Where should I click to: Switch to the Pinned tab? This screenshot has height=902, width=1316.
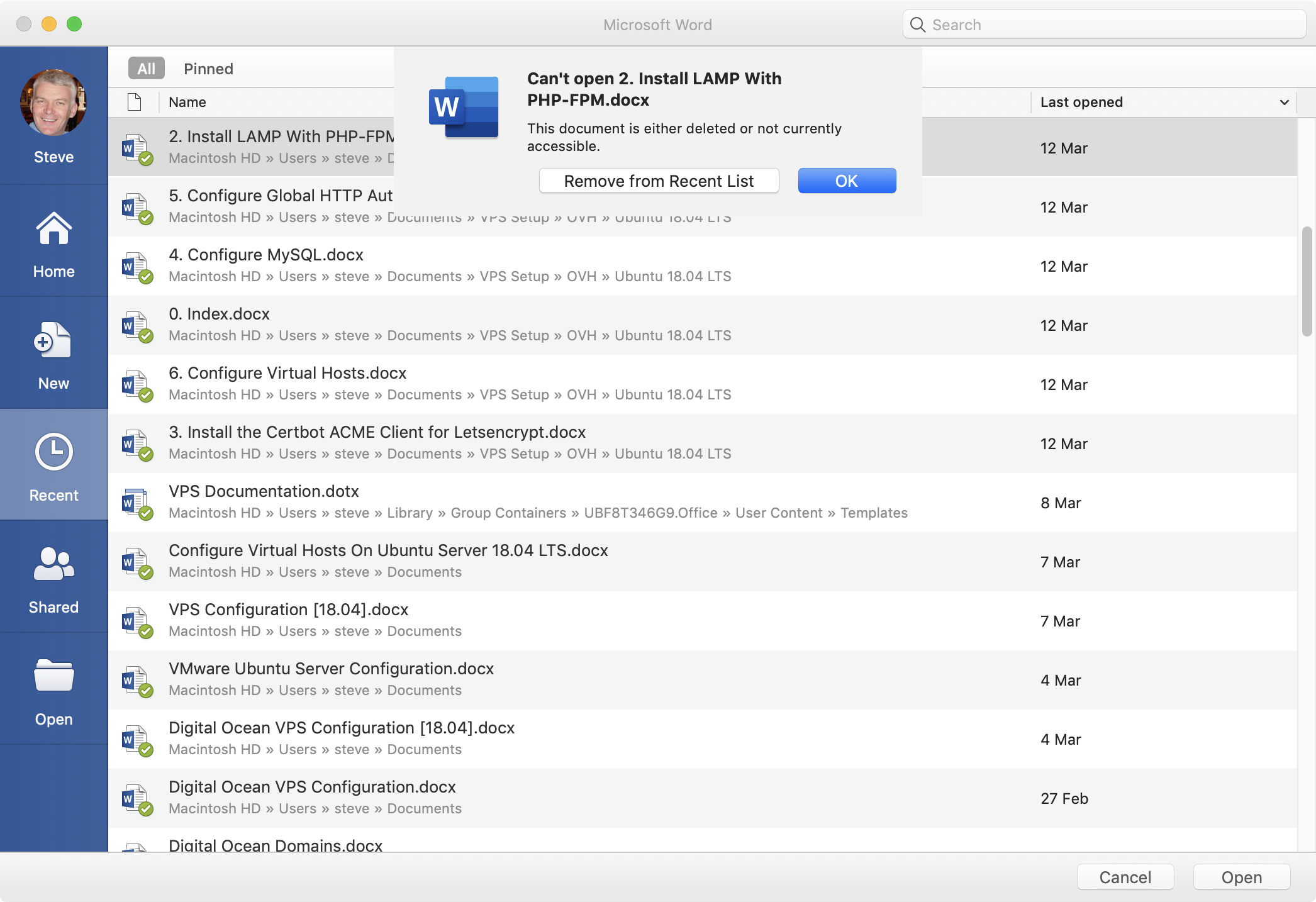[208, 69]
